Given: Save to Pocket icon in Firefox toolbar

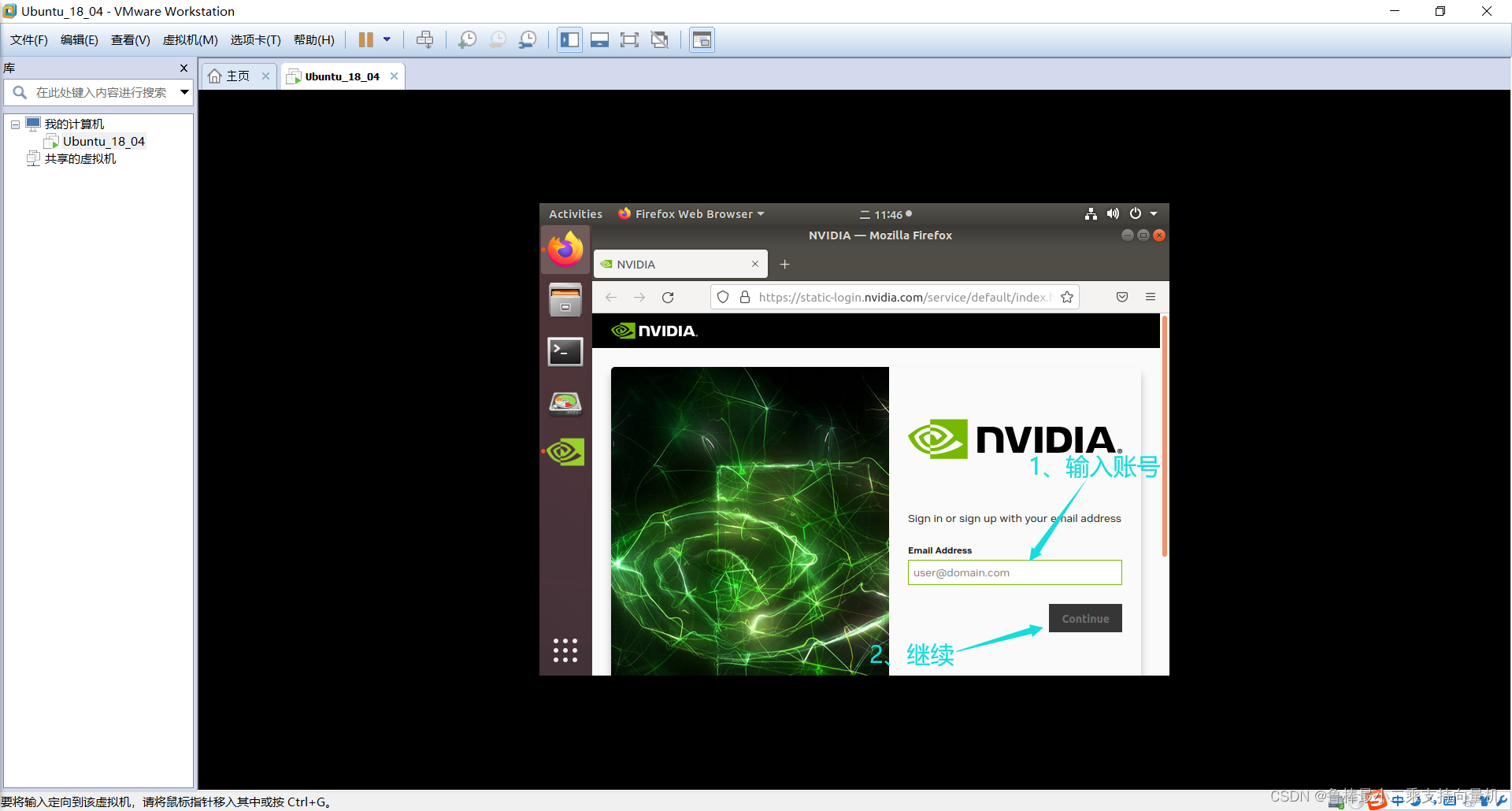Looking at the screenshot, I should coord(1122,298).
